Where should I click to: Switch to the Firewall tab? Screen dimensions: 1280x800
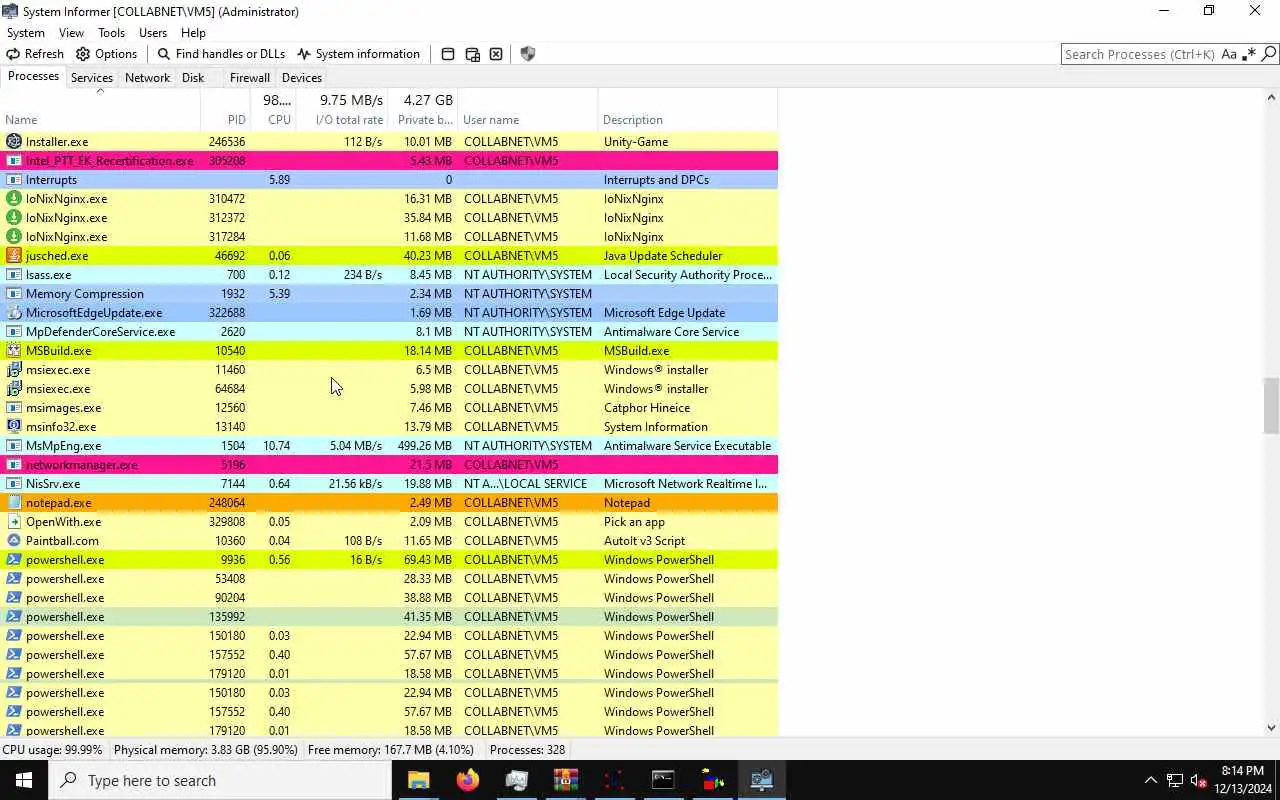tap(249, 78)
